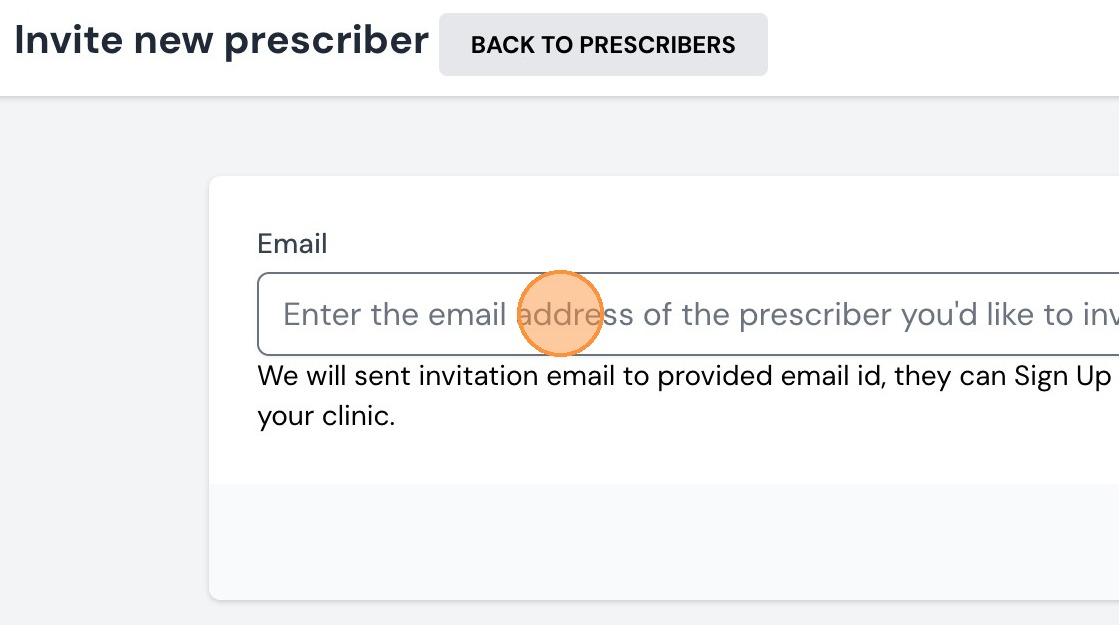Click the orange cursor highlight circle
The image size is (1119, 625).
click(x=560, y=313)
